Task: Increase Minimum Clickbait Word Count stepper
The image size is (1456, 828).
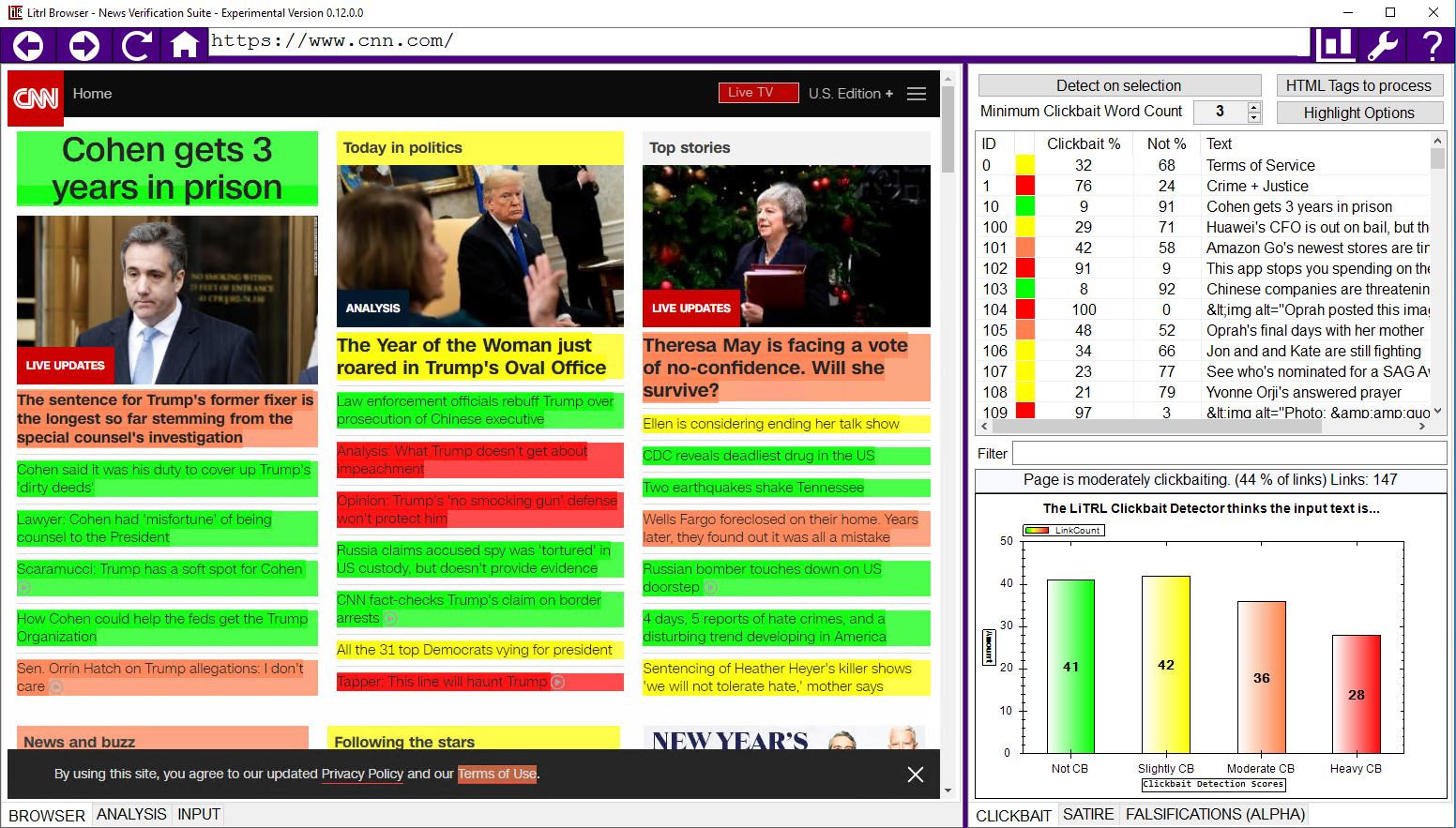Action: [1254, 107]
